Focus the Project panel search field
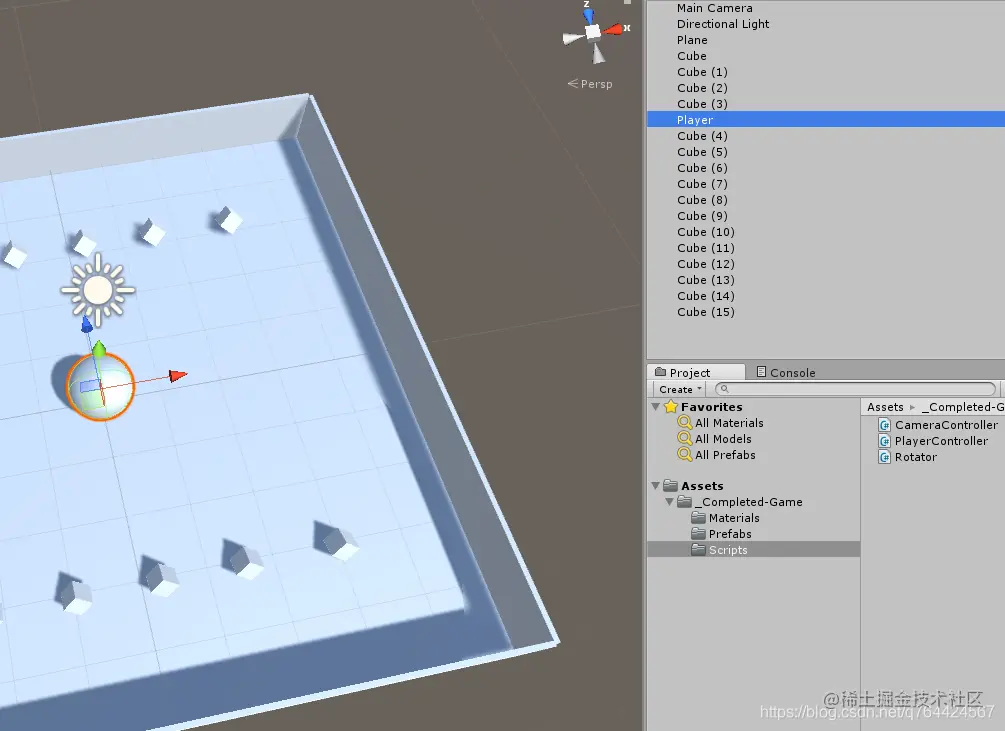The height and width of the screenshot is (731, 1005). point(856,389)
